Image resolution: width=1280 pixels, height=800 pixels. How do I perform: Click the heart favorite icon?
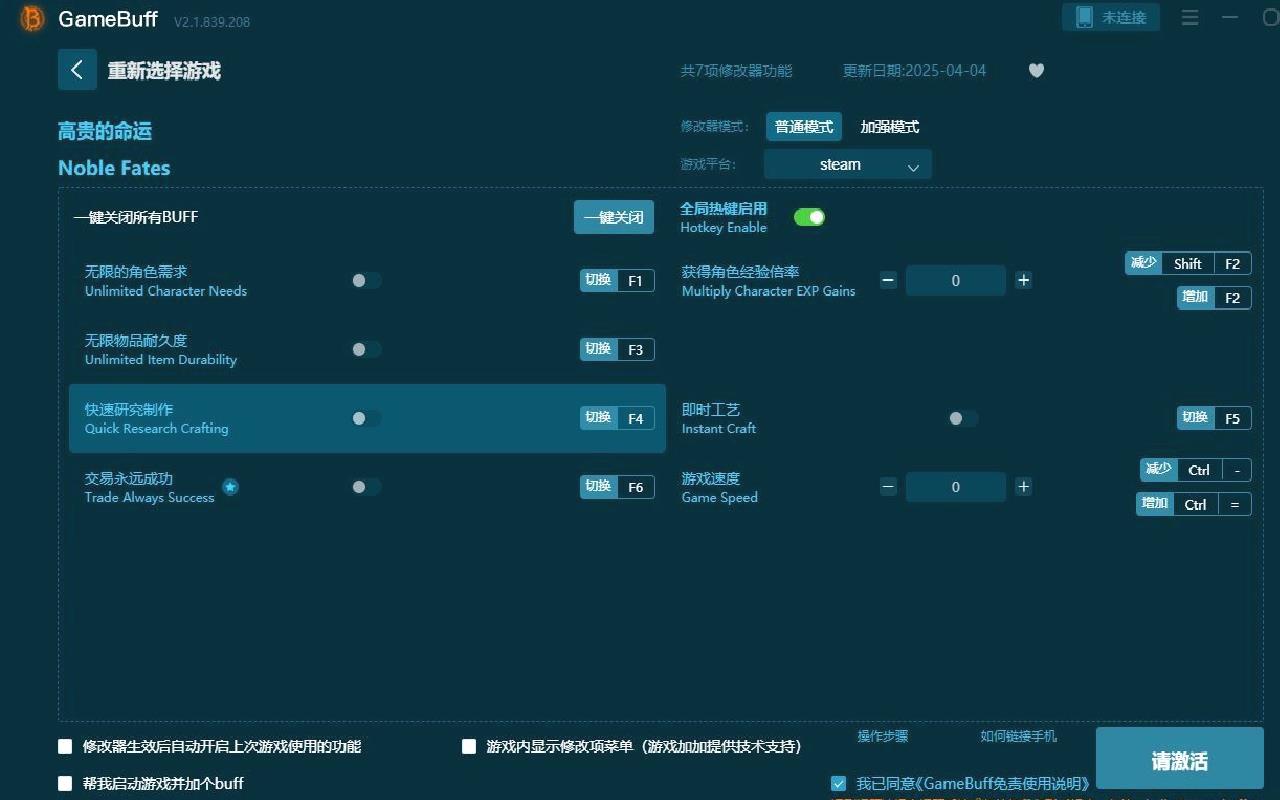point(1036,70)
